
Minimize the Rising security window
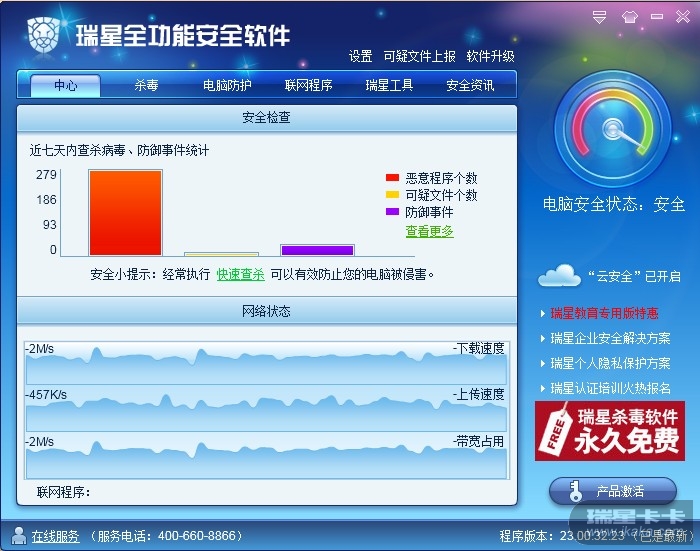click(x=657, y=17)
